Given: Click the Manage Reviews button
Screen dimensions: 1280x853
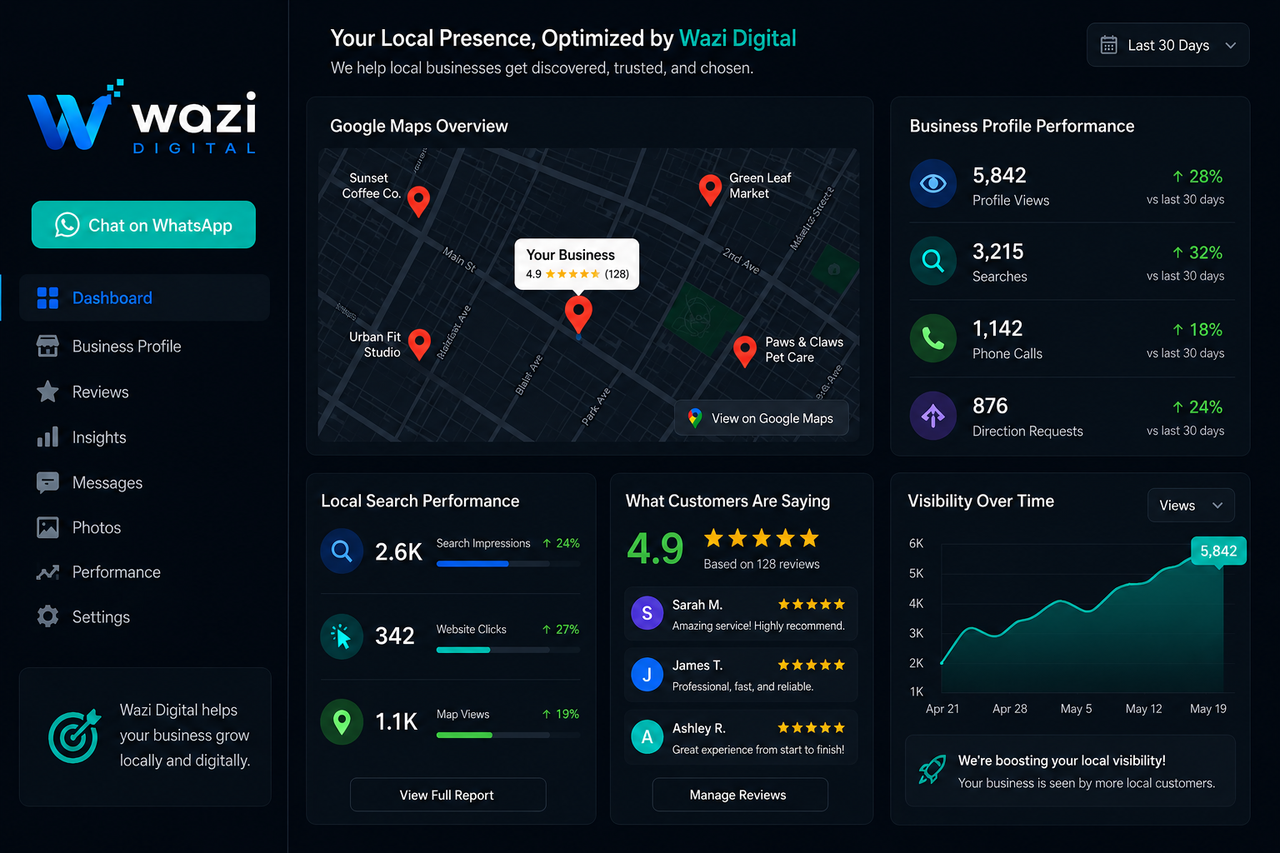Looking at the screenshot, I should click(739, 795).
